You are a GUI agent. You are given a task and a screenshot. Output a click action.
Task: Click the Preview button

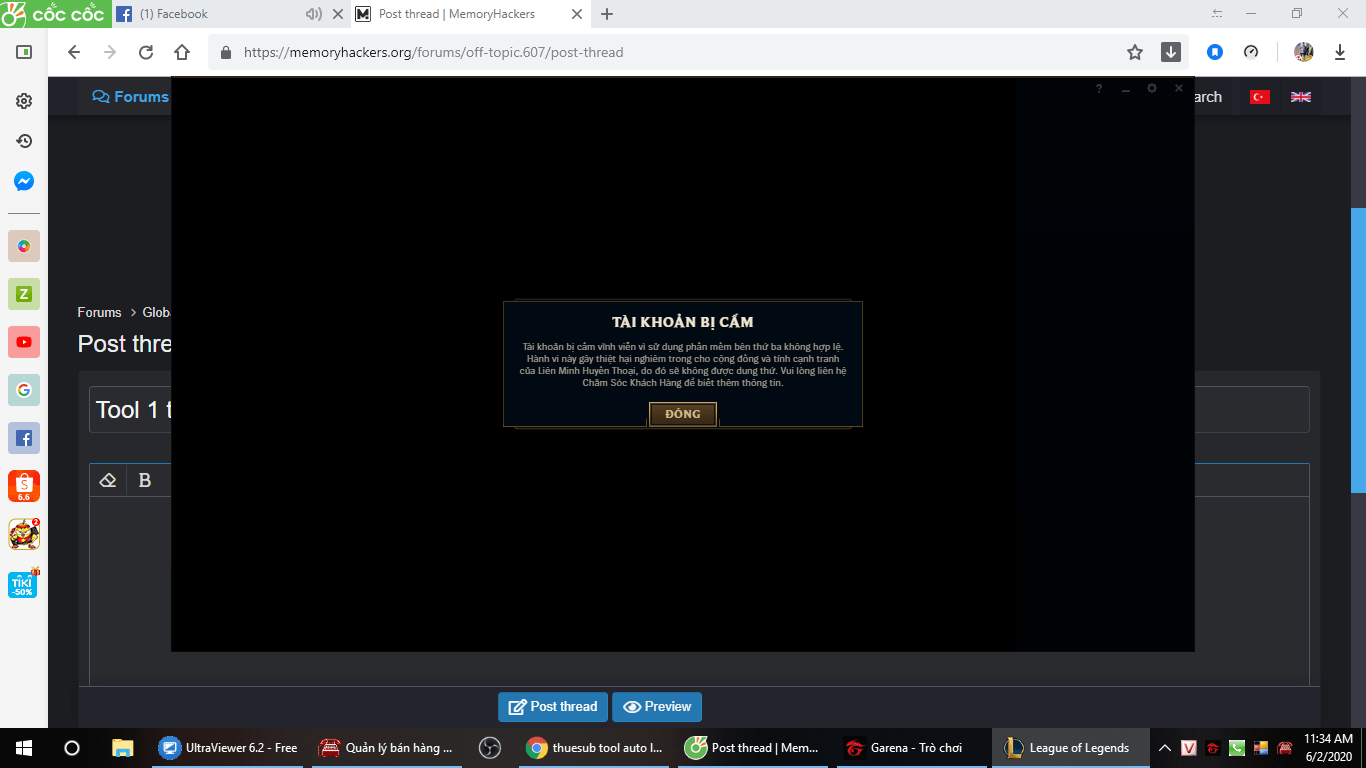coord(657,706)
